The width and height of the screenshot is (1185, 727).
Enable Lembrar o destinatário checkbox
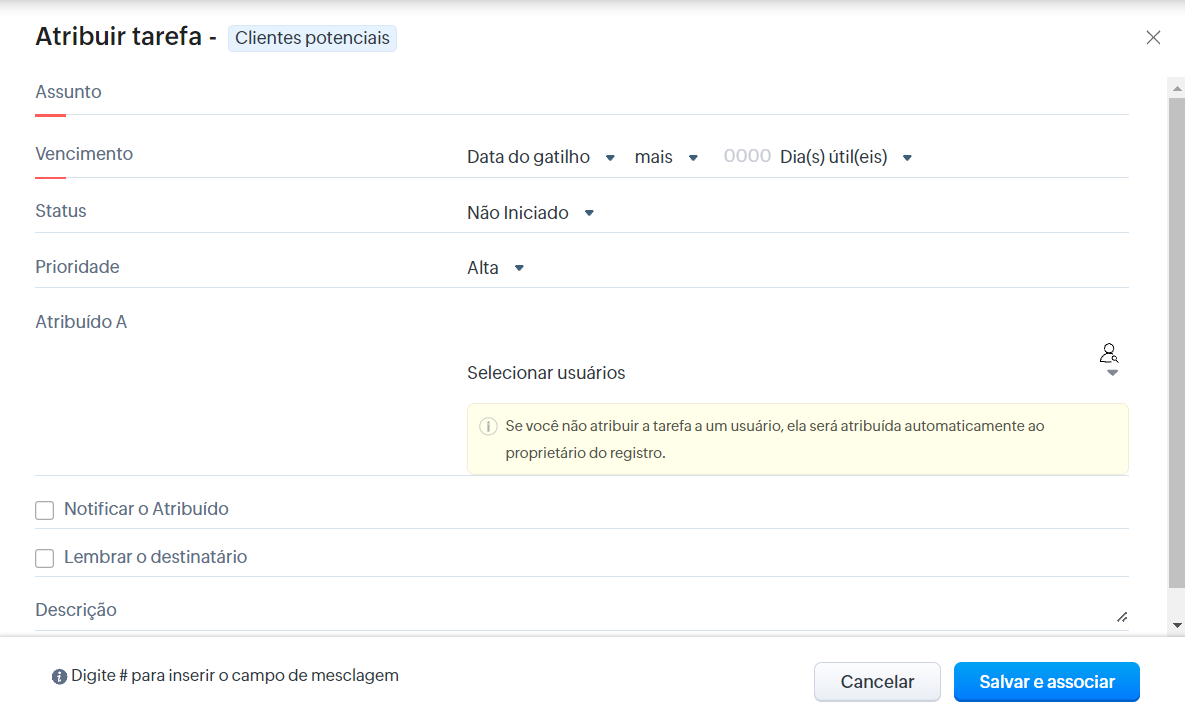45,558
